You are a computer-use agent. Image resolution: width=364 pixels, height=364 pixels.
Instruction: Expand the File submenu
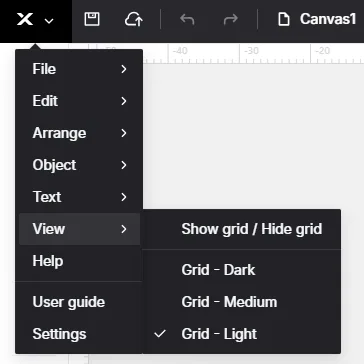[x=79, y=69]
